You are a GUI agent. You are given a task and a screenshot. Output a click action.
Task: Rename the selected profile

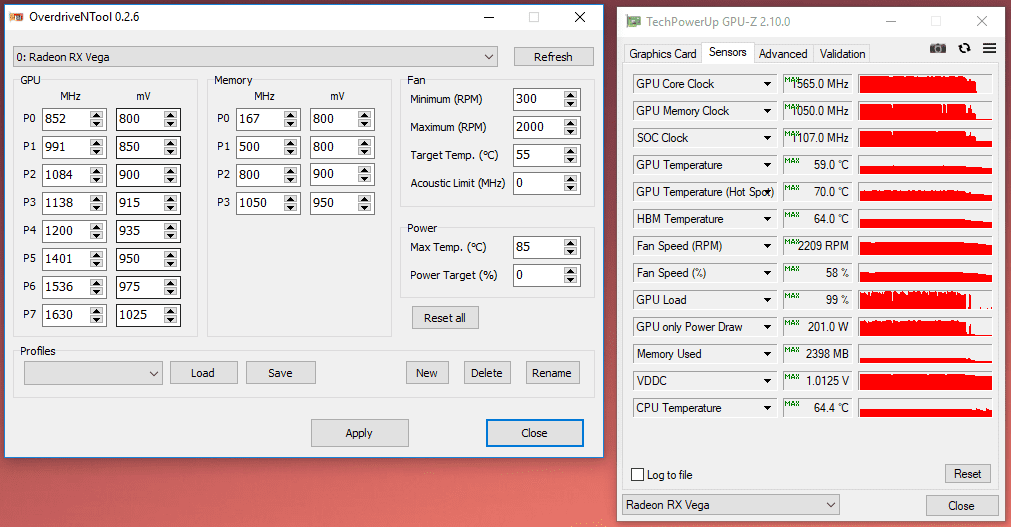[552, 373]
